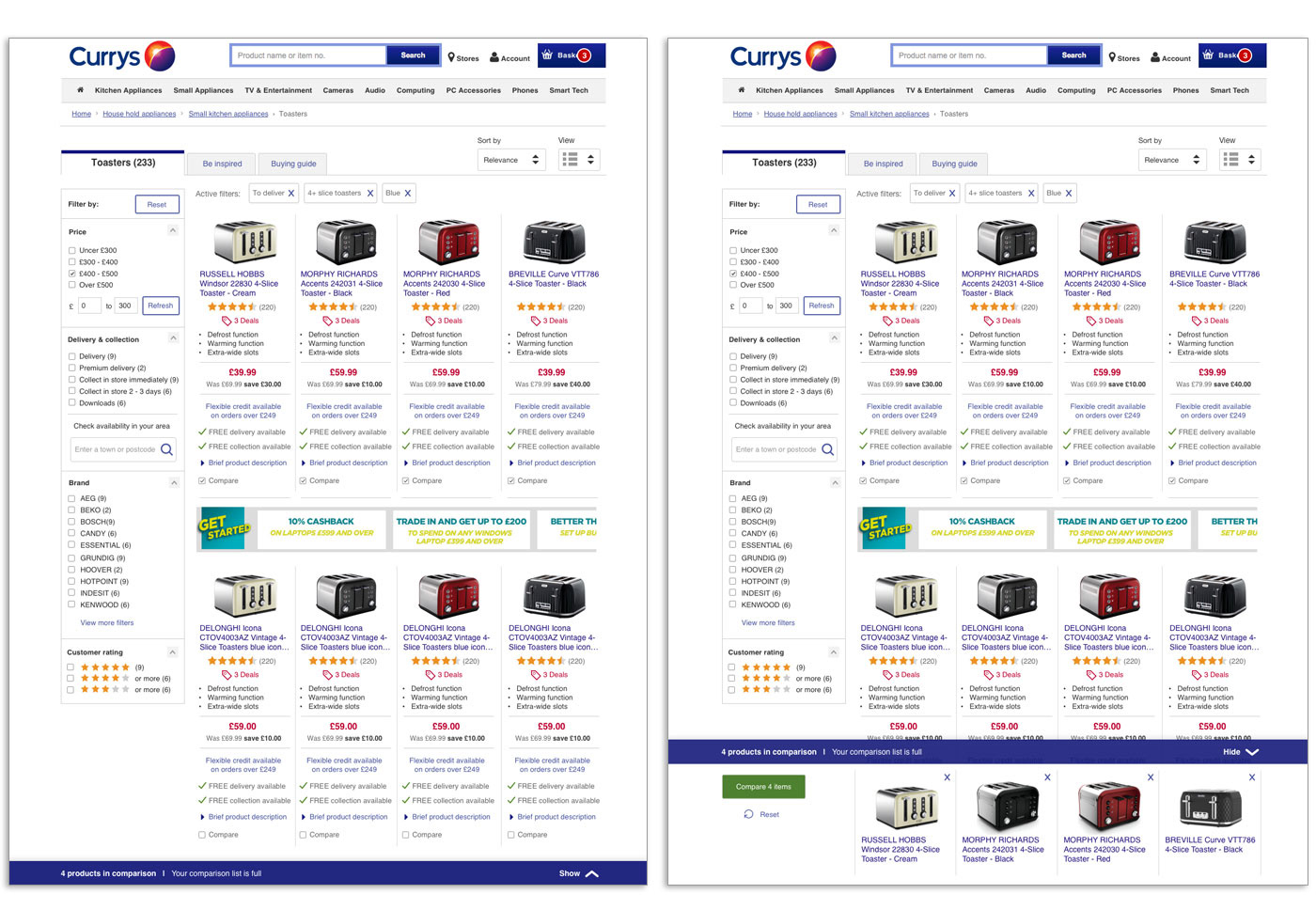The image size is (1316, 910).
Task: Follow 'Small kitchen appliances' breadcrumb on left page
Action: click(228, 114)
